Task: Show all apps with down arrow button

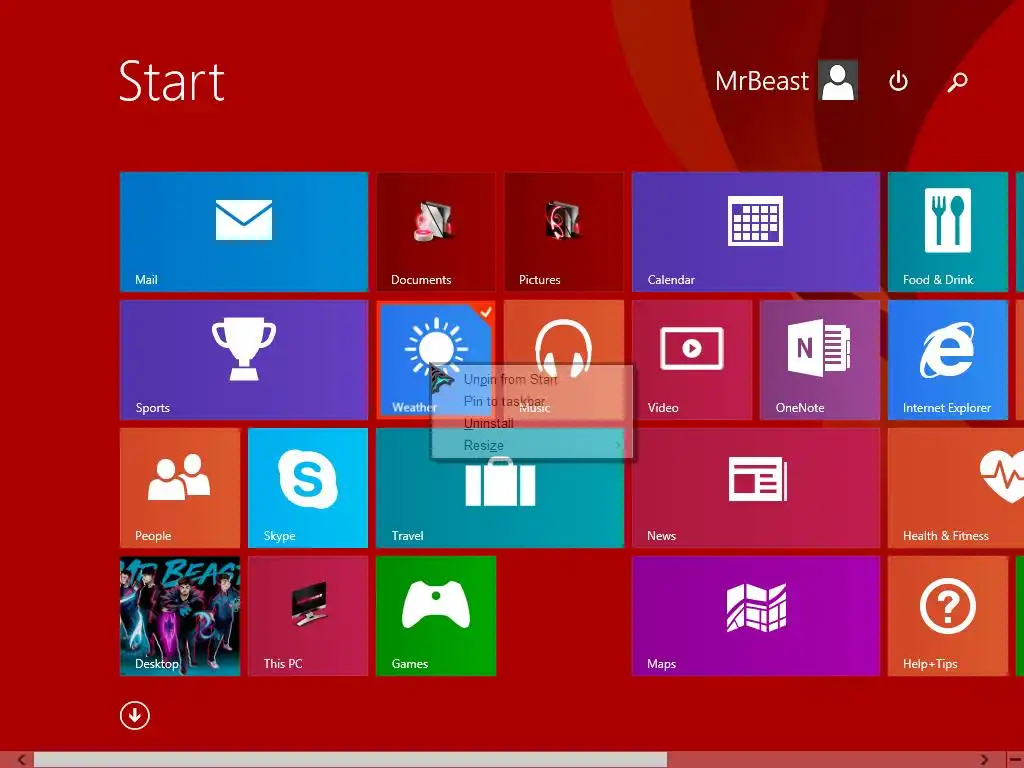Action: click(135, 715)
